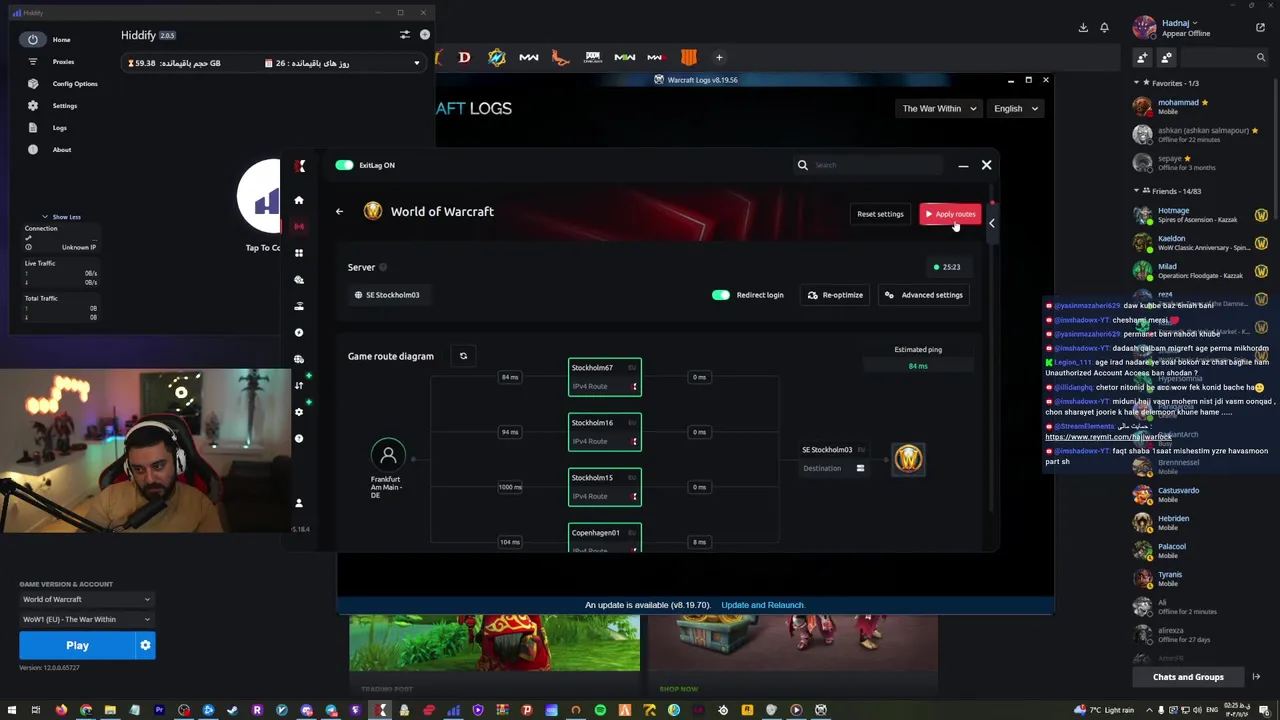Refresh the Game route diagram

pos(463,356)
